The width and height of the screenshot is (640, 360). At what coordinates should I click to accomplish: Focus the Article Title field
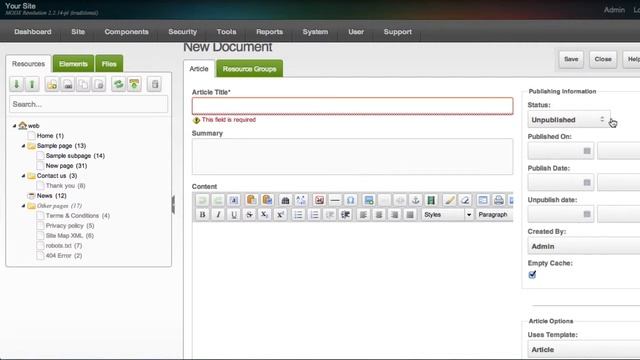pos(353,106)
